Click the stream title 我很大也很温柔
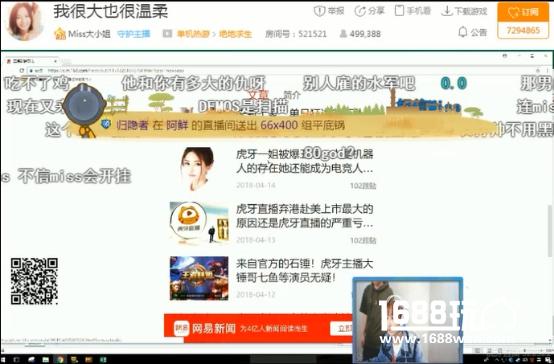This screenshot has height=364, width=554. (111, 11)
